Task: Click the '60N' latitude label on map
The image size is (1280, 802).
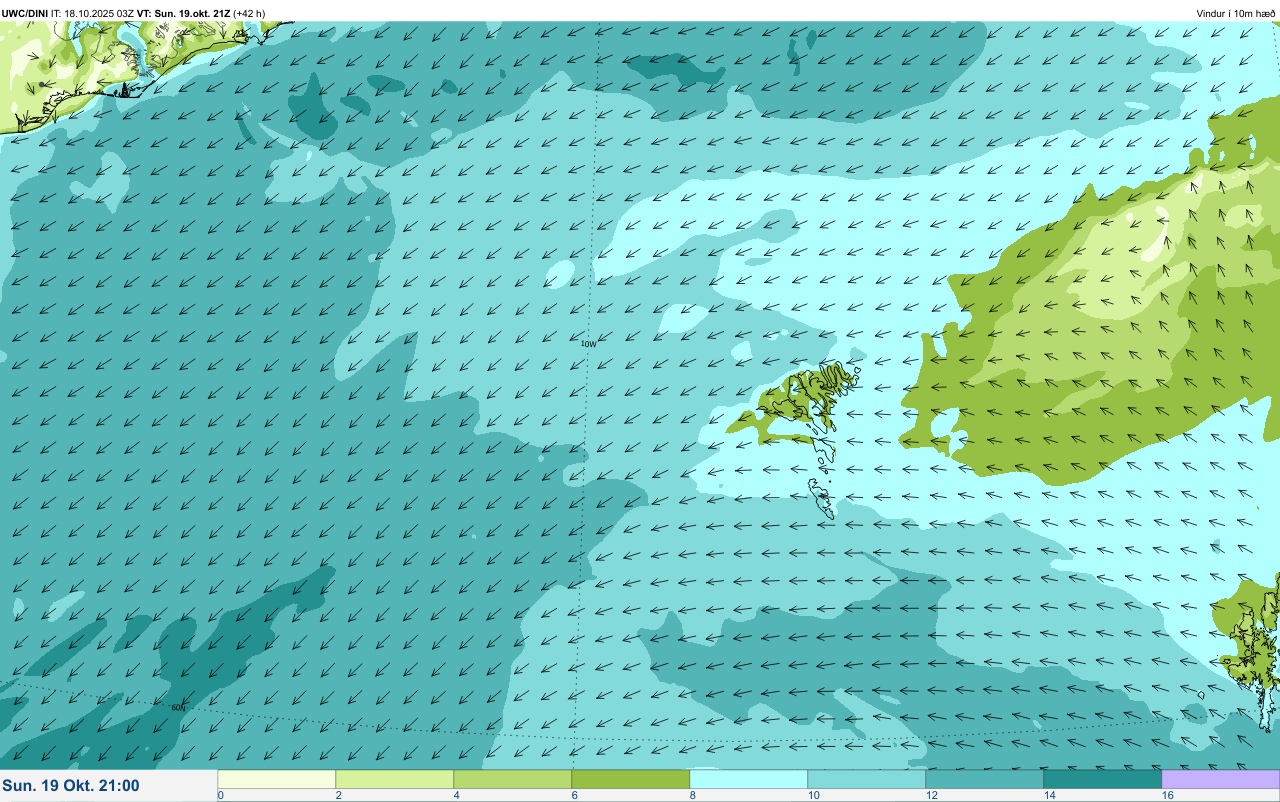Action: [x=178, y=707]
